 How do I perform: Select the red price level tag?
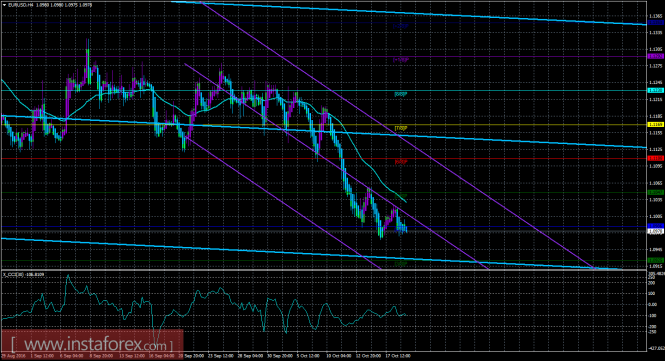click(656, 158)
